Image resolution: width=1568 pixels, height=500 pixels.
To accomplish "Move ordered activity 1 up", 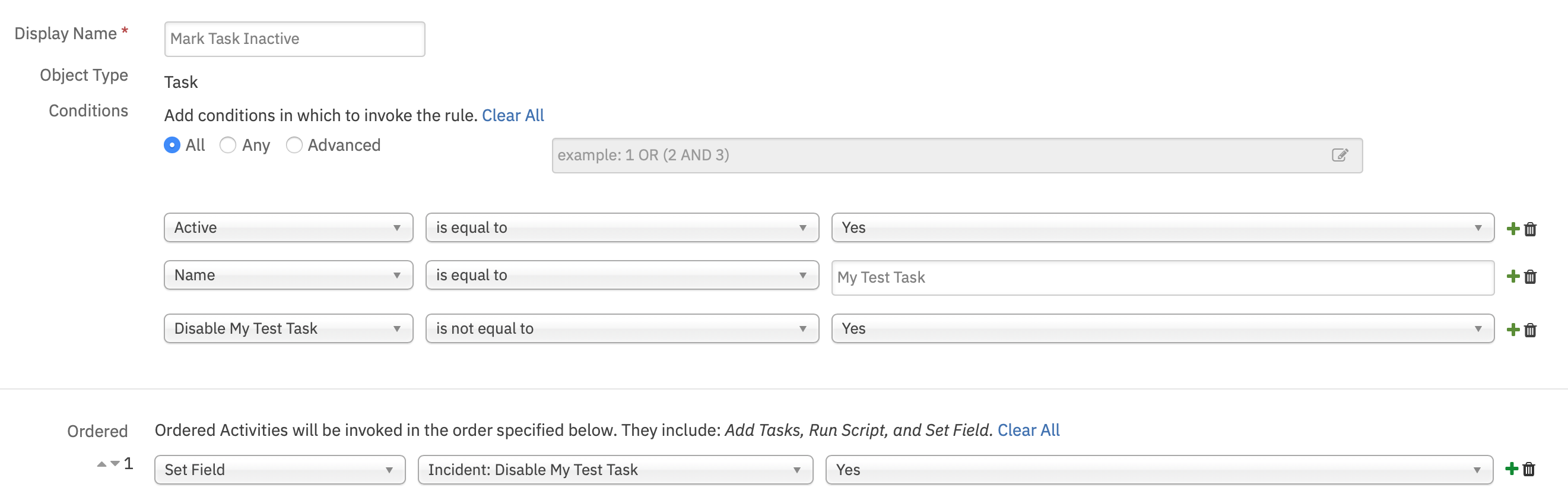I will (x=101, y=464).
